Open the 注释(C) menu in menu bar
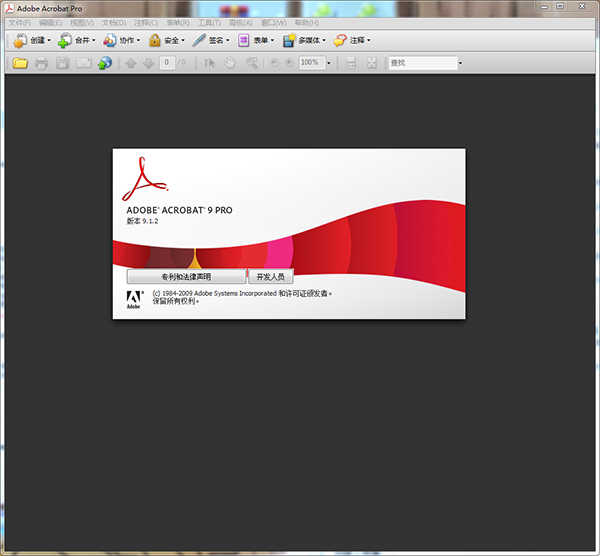Screen dimensions: 600x556 tap(146, 23)
